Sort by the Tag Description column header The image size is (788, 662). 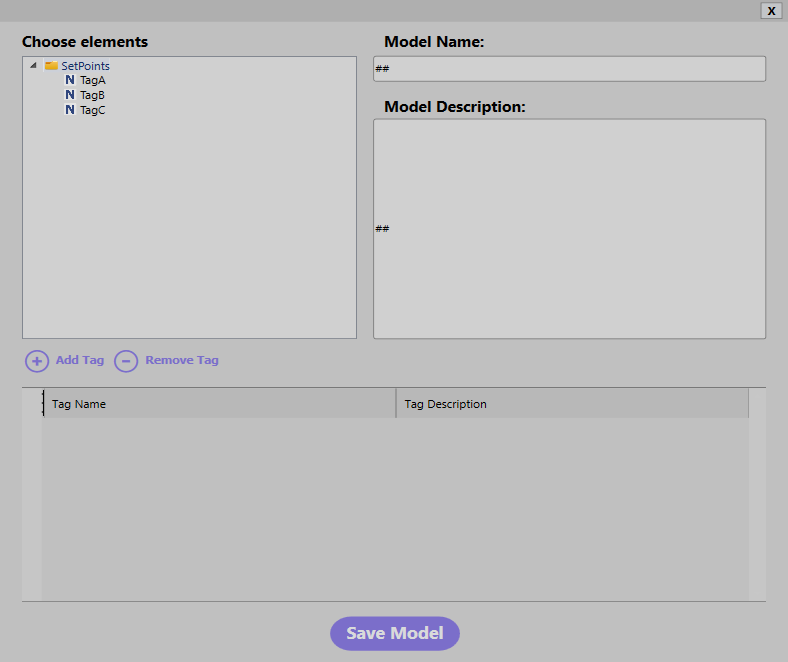[571, 404]
